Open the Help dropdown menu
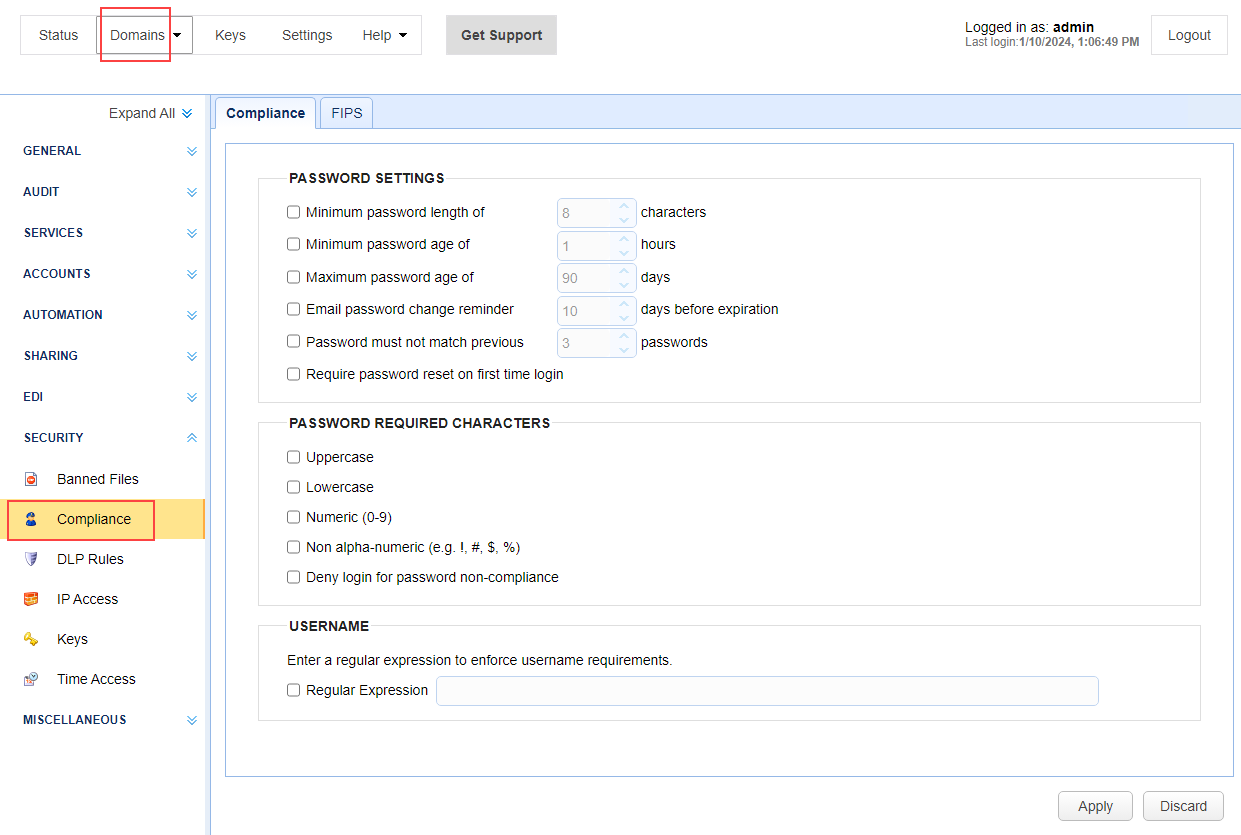1241x835 pixels. tap(384, 35)
